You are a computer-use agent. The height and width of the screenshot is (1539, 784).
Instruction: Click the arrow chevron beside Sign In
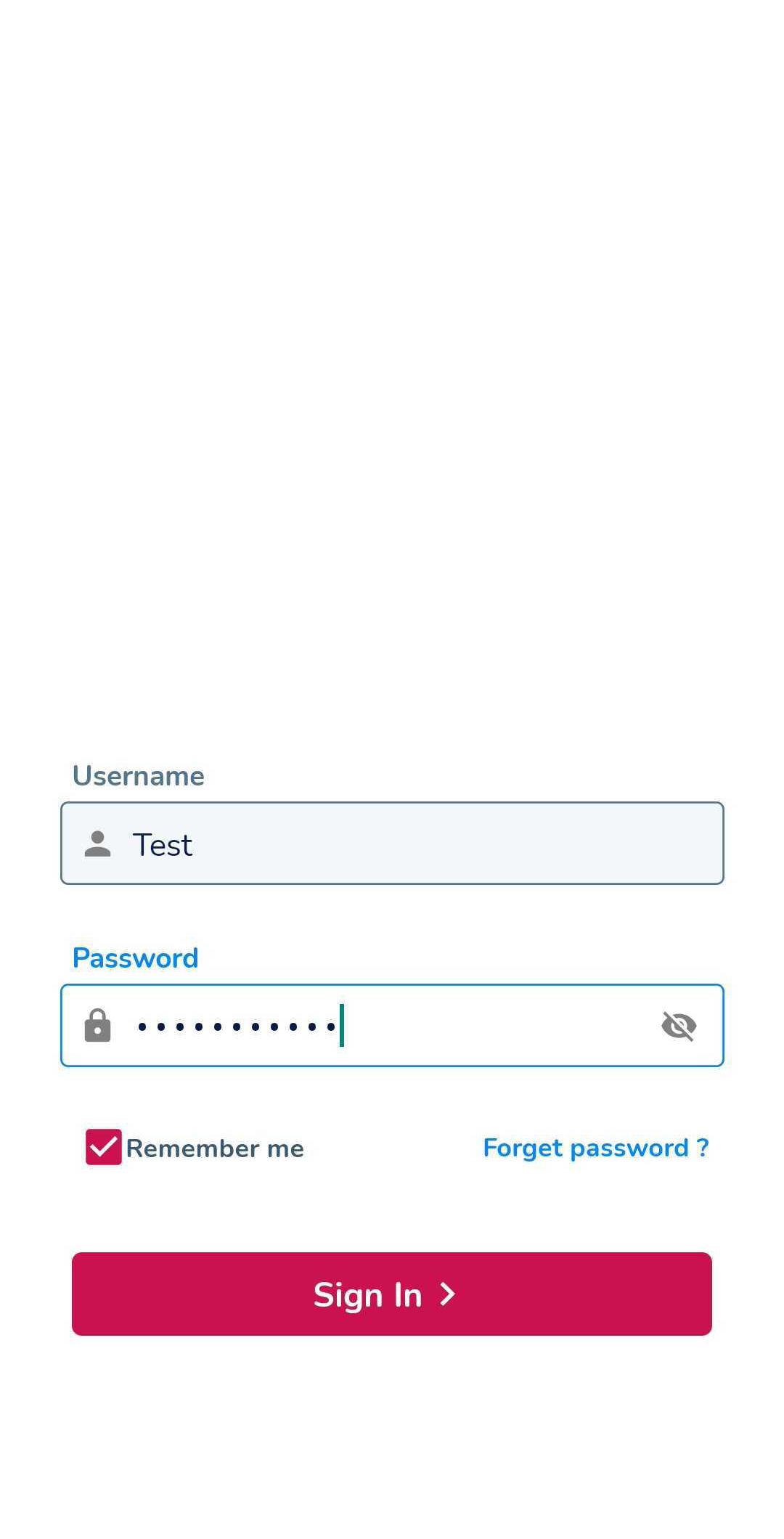coord(448,1294)
